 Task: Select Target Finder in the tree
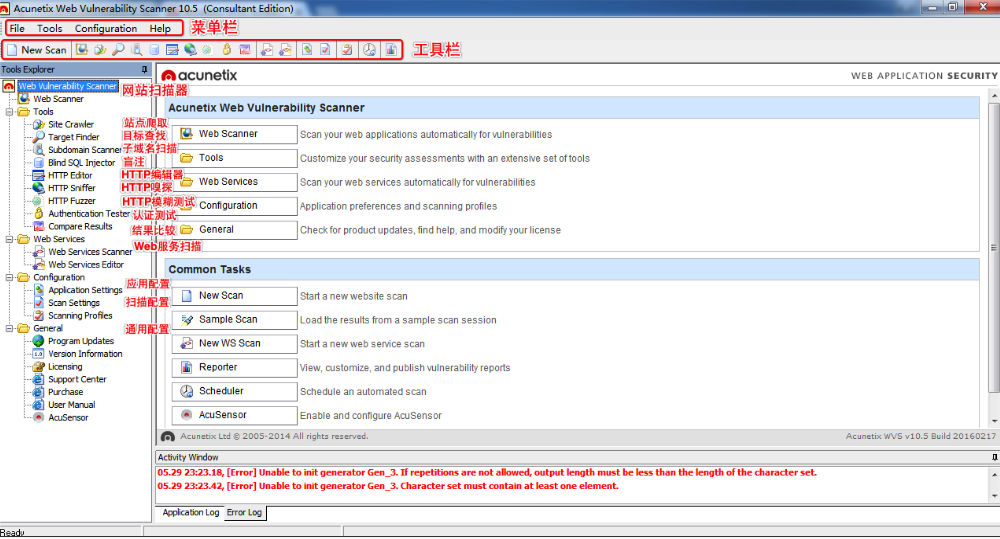[x=73, y=137]
